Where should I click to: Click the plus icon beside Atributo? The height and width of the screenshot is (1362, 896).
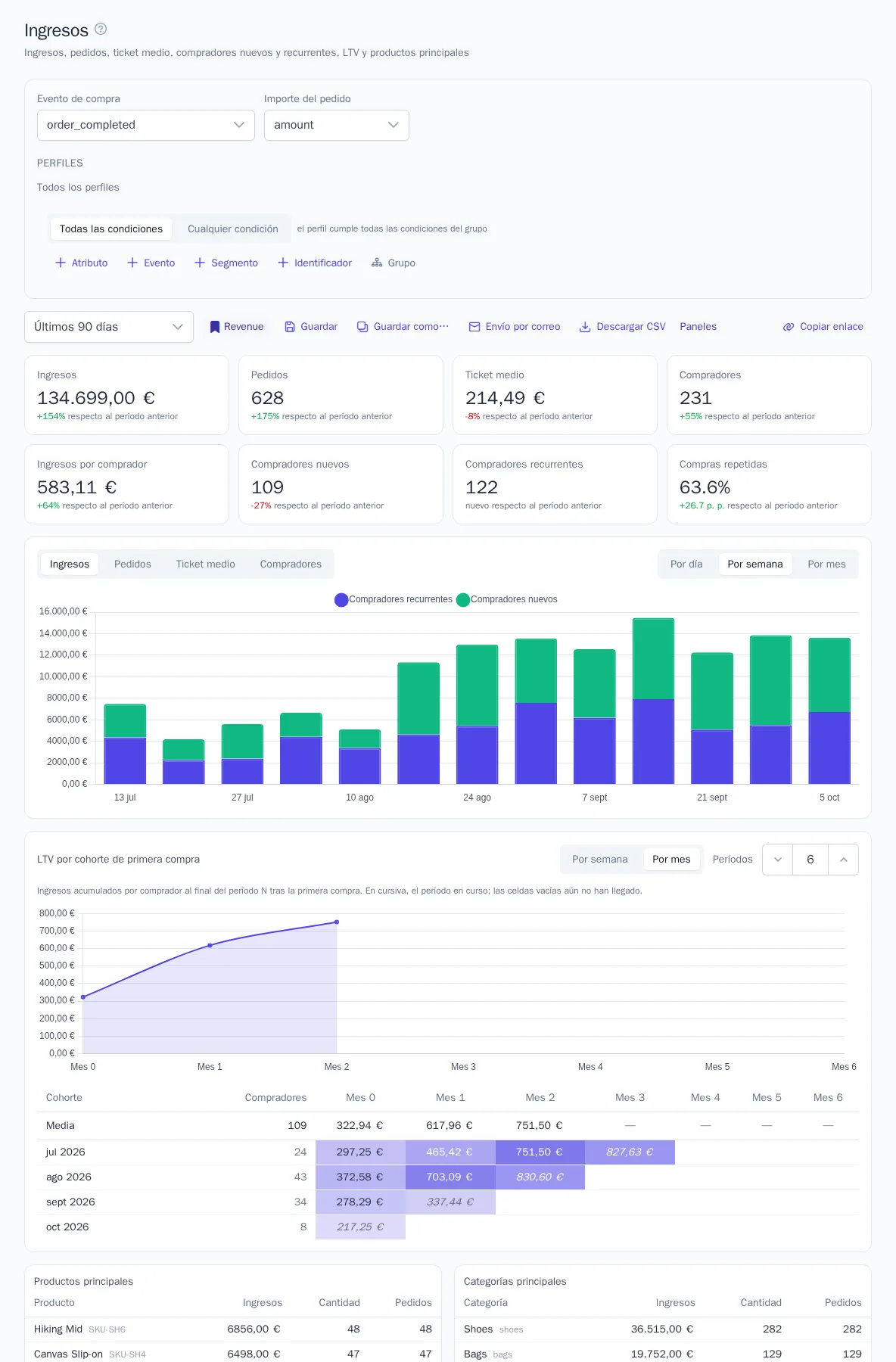(x=61, y=263)
